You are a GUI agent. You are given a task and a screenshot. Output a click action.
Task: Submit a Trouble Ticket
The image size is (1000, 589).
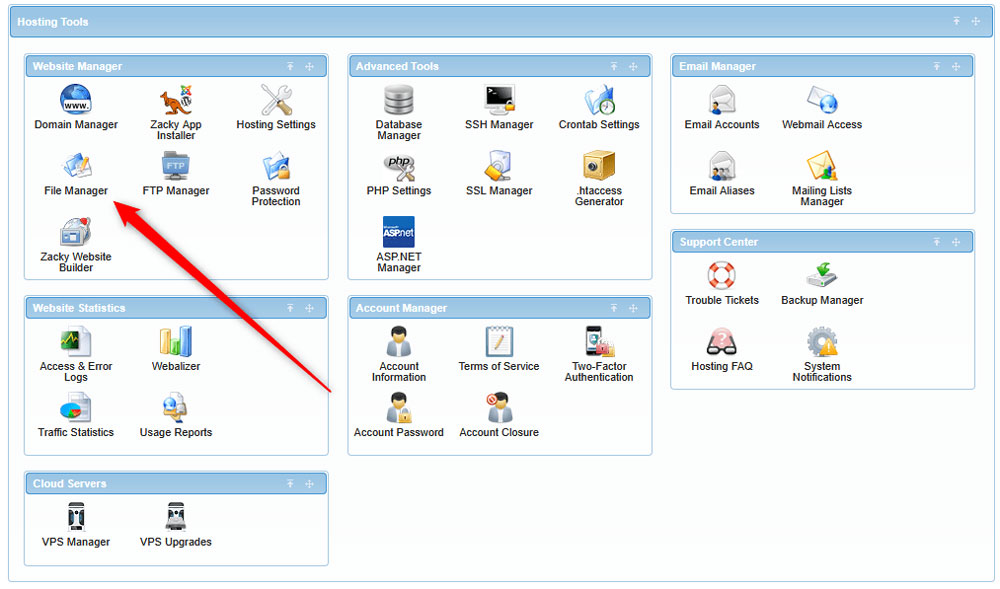coord(722,283)
